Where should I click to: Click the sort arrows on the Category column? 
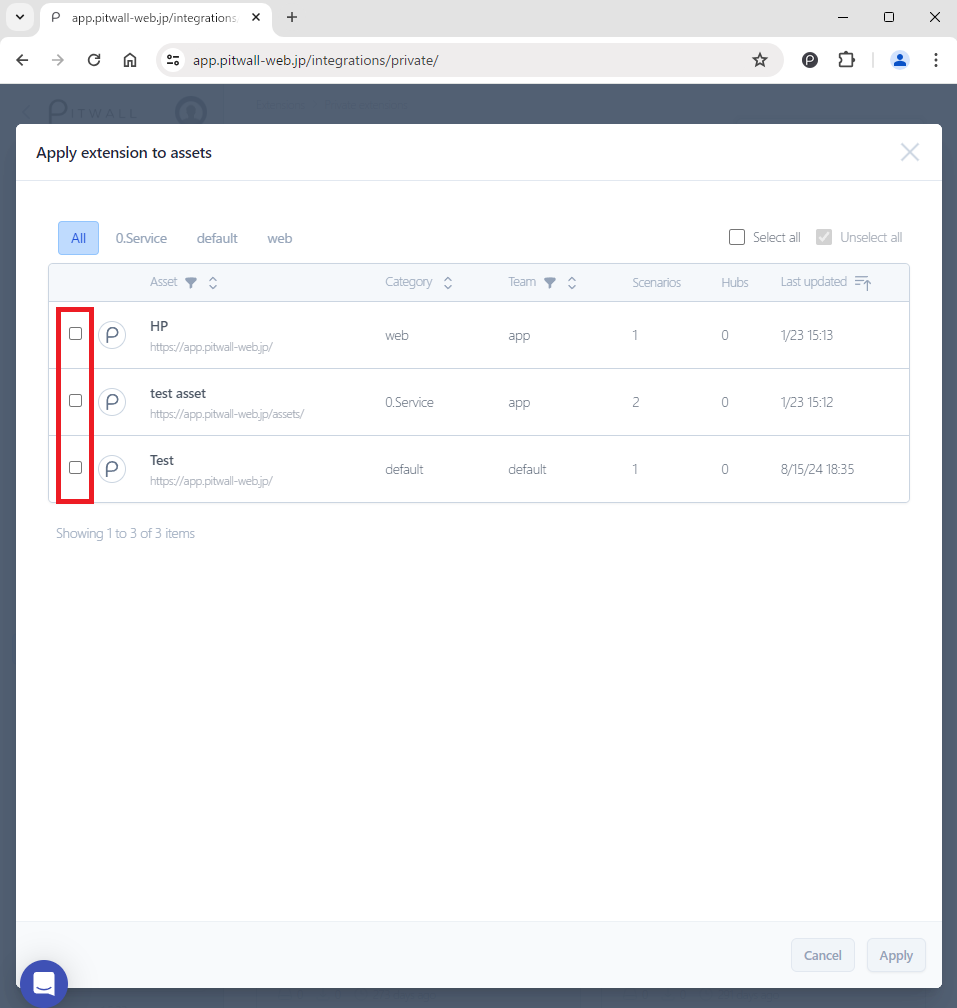point(447,282)
